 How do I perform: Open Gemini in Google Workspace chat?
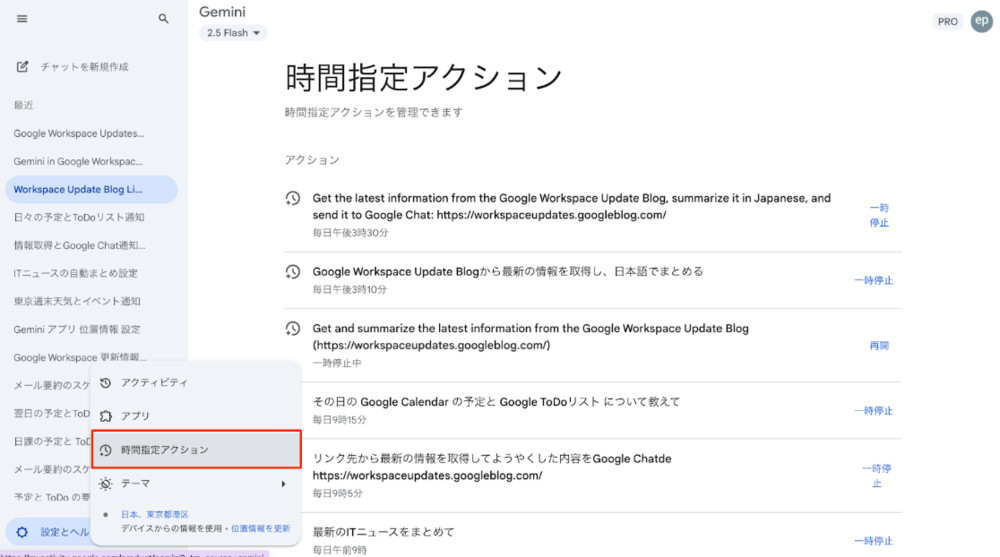click(x=78, y=161)
